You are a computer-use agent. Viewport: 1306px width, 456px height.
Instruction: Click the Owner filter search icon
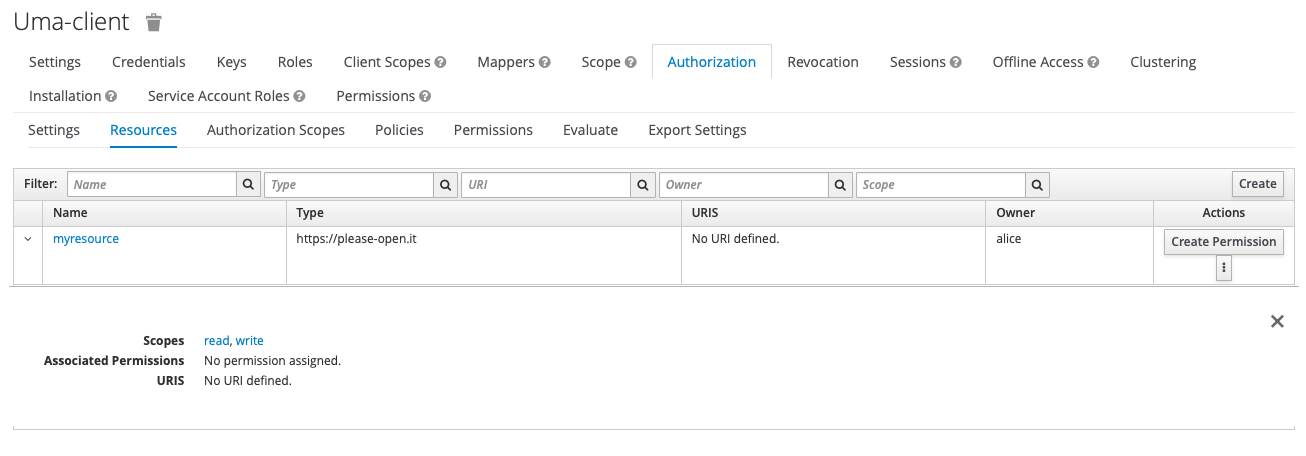tap(840, 185)
